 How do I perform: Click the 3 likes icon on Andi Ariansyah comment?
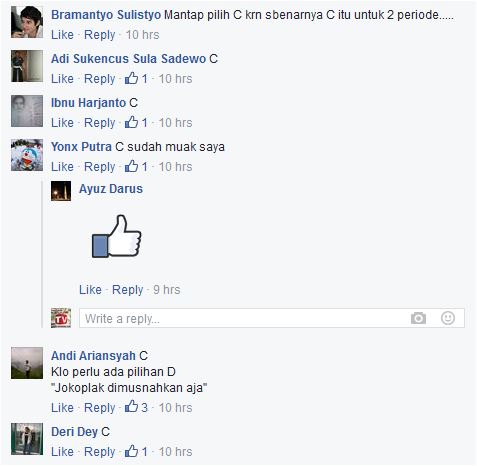[x=136, y=407]
